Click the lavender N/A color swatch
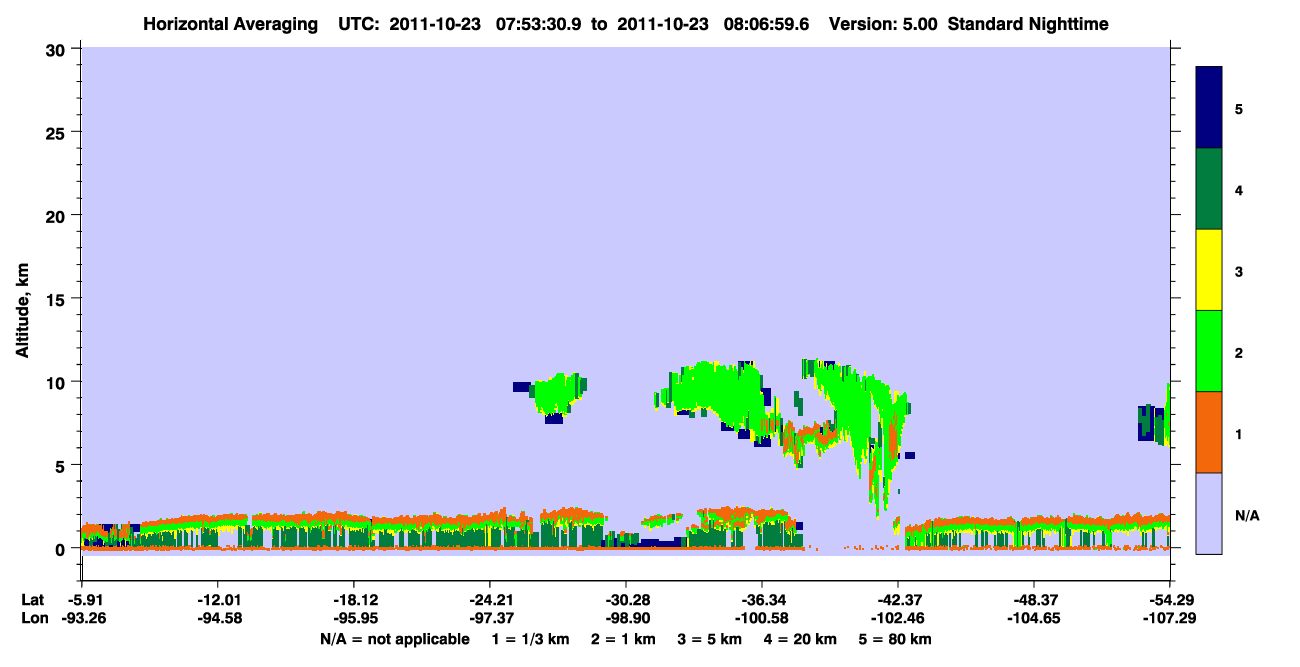This screenshot has height=667, width=1300. click(x=1209, y=513)
